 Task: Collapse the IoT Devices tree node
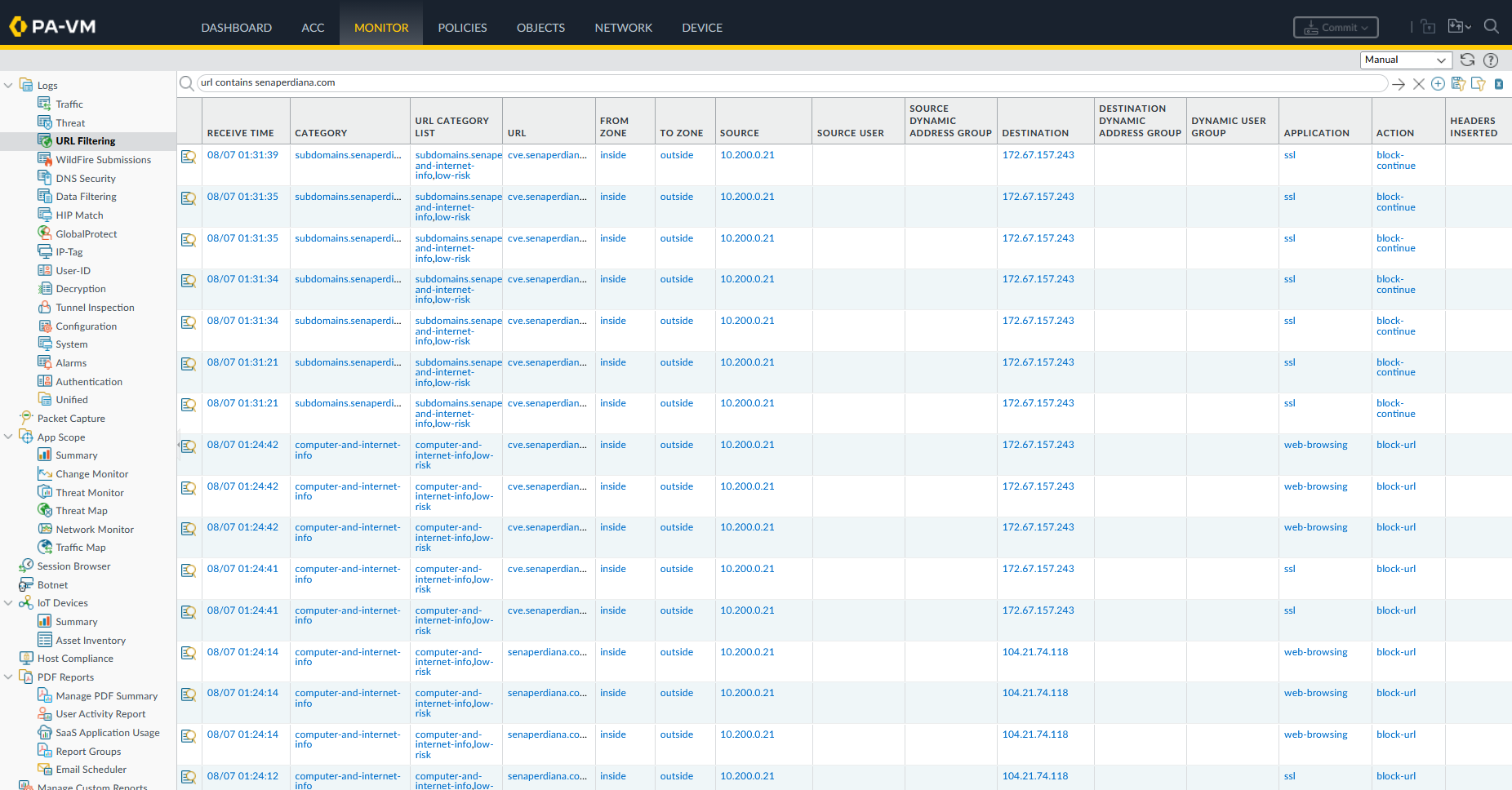click(x=8, y=603)
